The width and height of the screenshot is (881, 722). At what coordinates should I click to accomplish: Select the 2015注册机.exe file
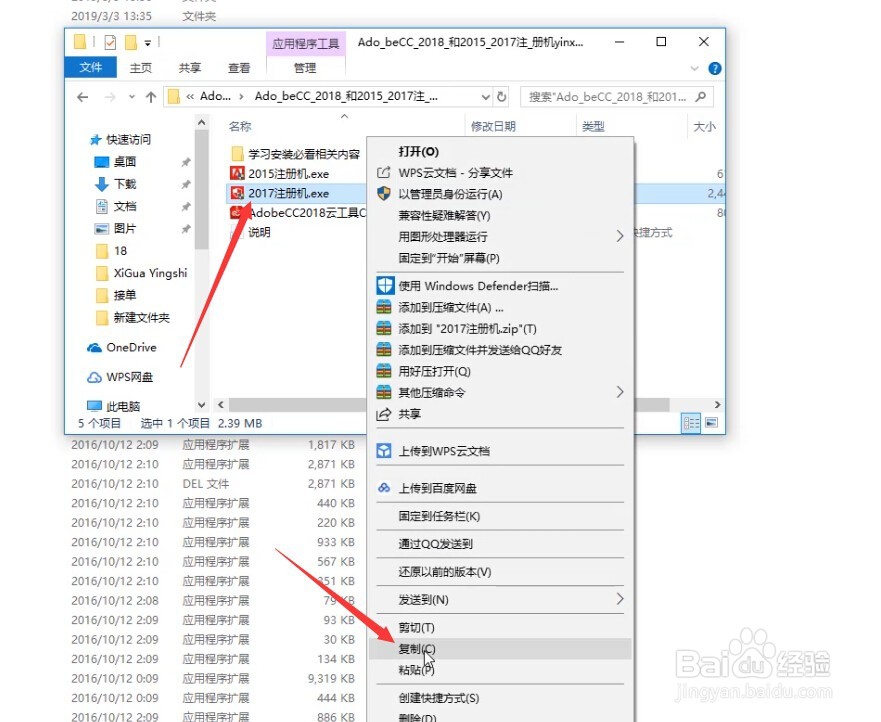tap(288, 174)
